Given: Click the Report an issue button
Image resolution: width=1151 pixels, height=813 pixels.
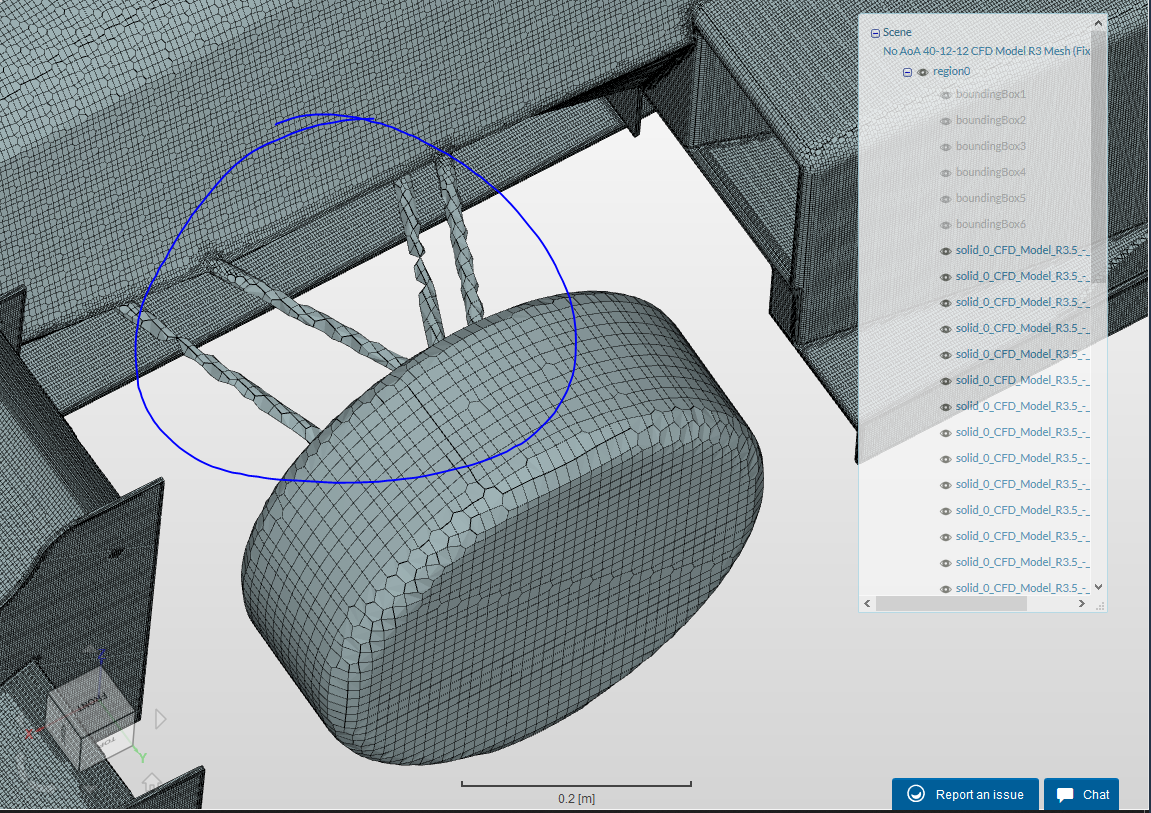Looking at the screenshot, I should (x=966, y=795).
